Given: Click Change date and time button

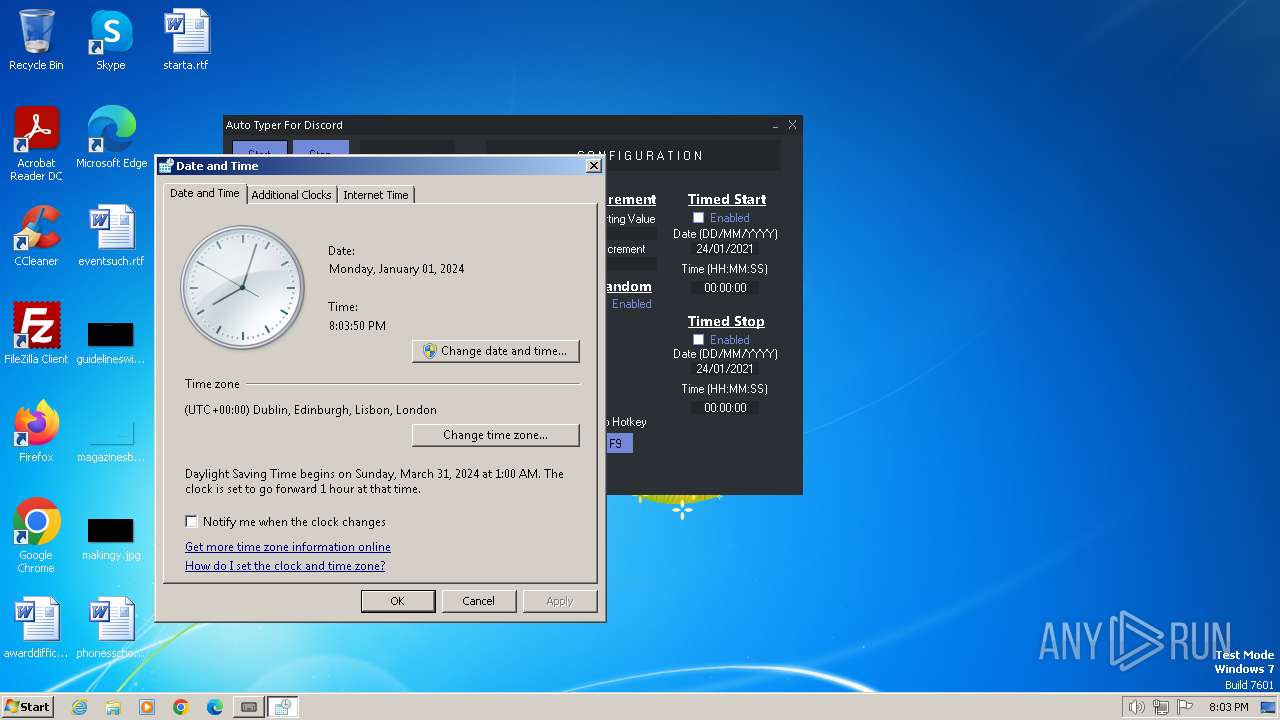Looking at the screenshot, I should [496, 351].
